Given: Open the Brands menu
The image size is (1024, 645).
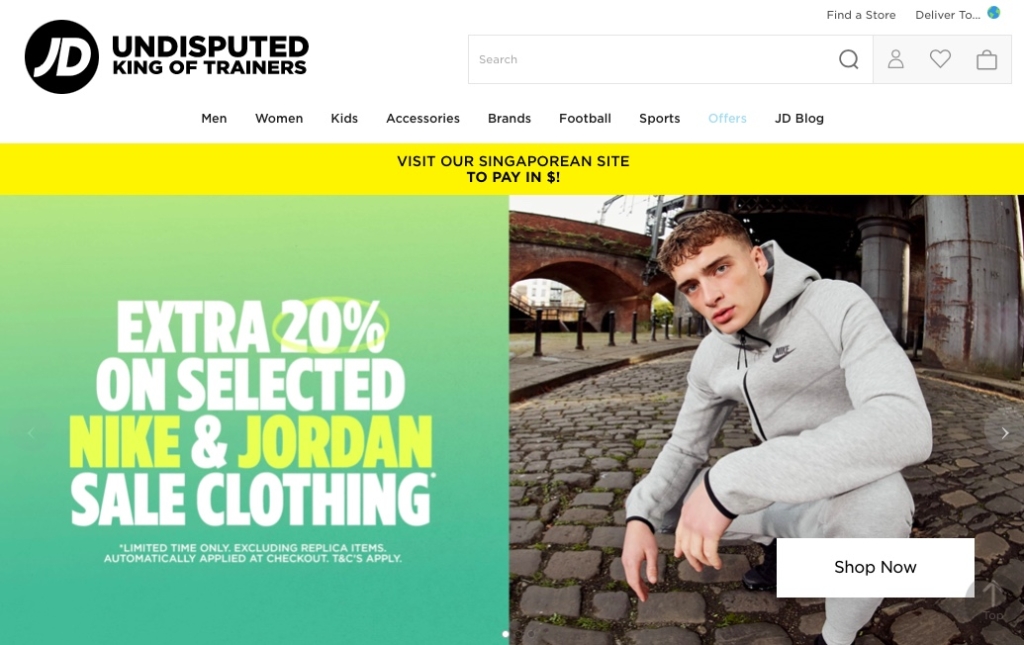Looking at the screenshot, I should pyautogui.click(x=509, y=118).
